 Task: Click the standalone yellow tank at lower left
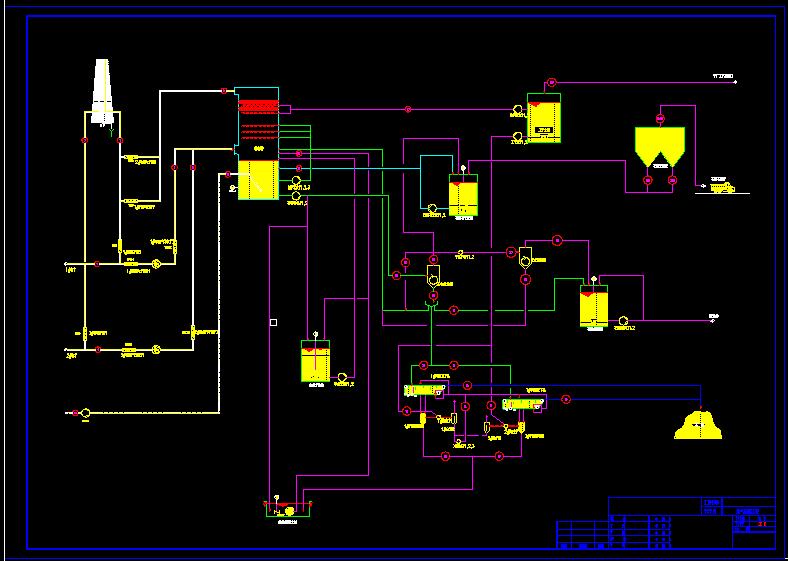(x=315, y=361)
